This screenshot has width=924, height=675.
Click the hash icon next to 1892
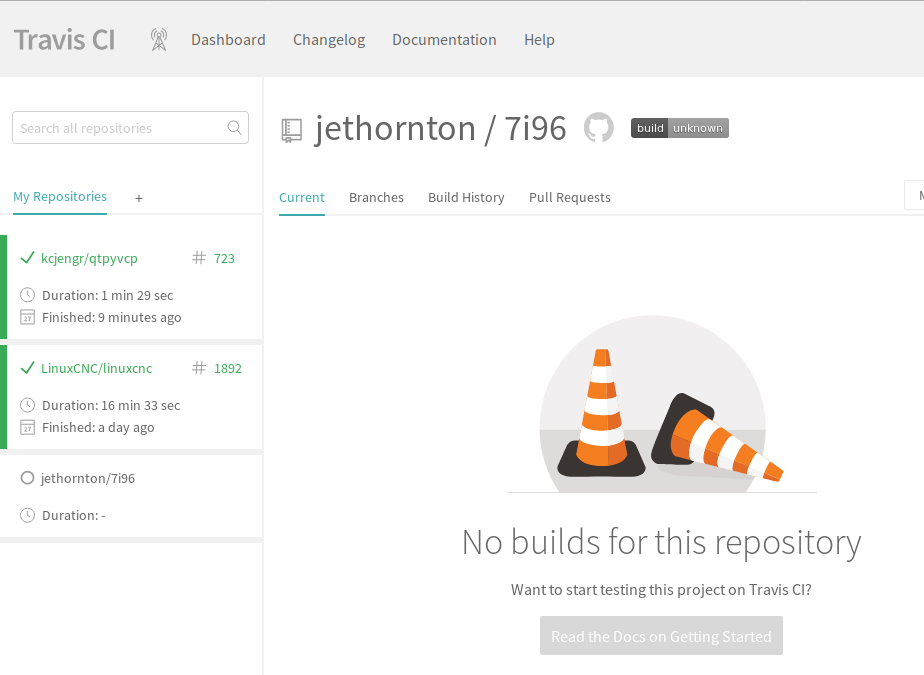(199, 368)
